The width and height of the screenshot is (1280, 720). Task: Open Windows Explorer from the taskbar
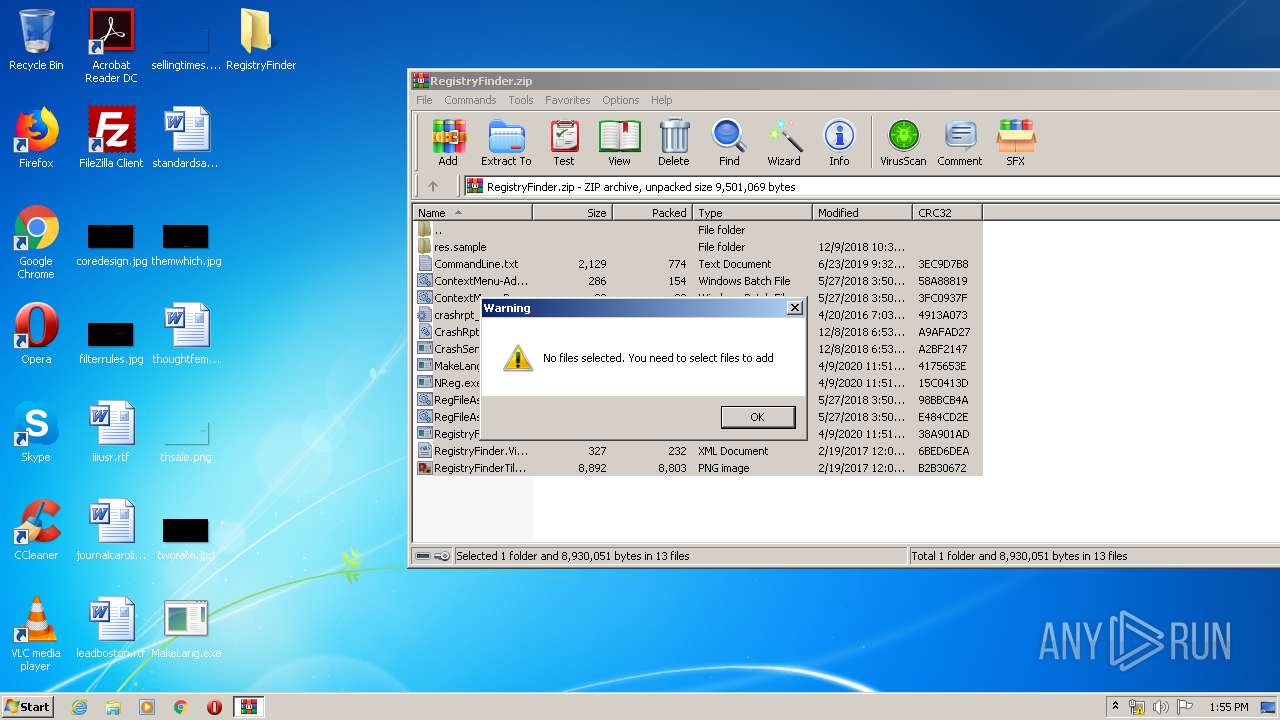coord(113,707)
